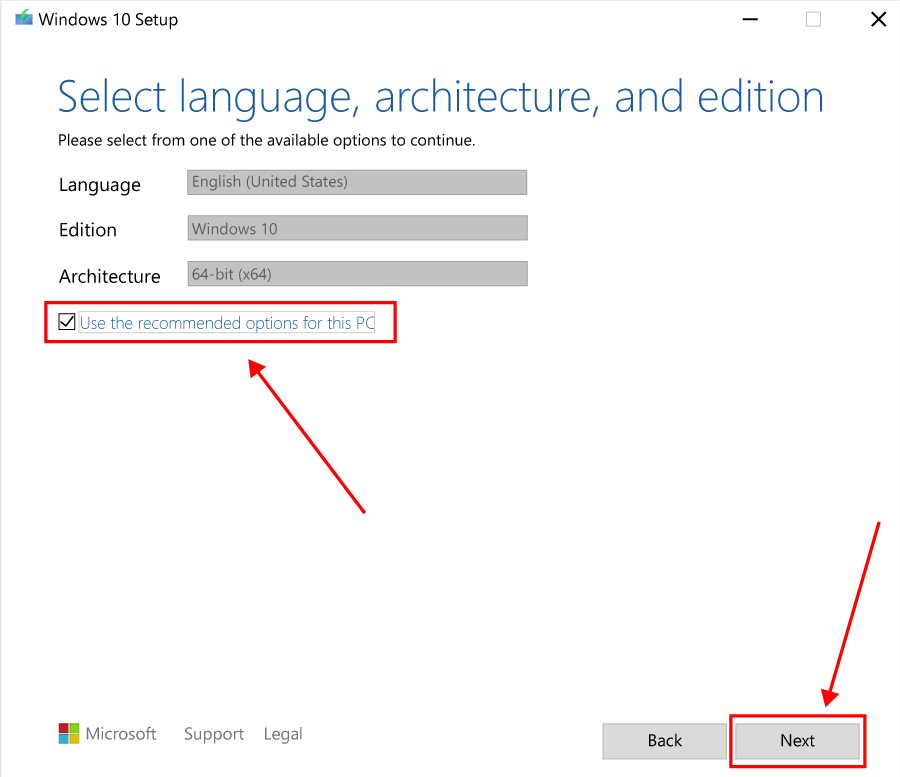
Task: Click the 'Architecture' field label
Action: [110, 276]
